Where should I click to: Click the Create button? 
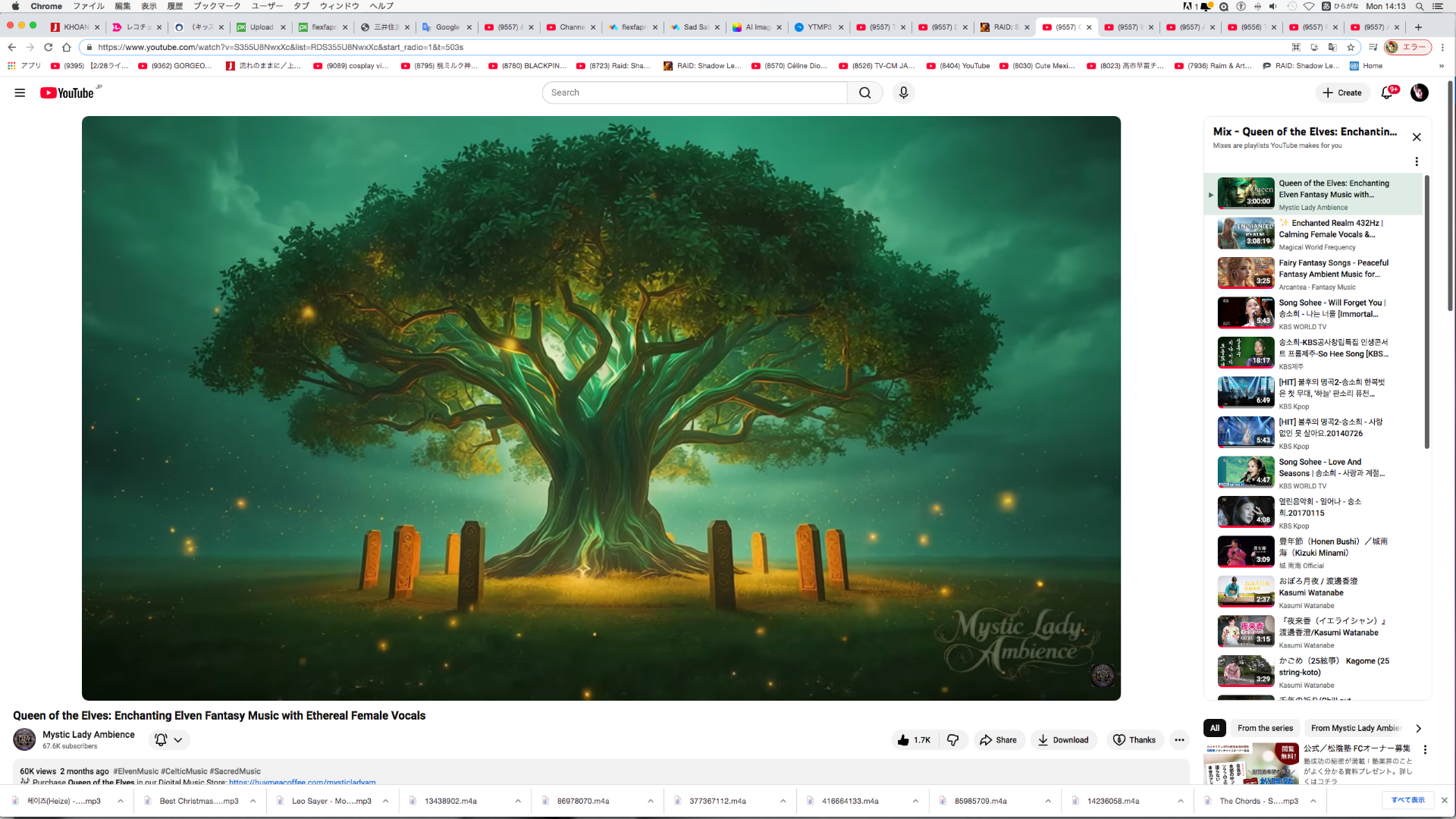1342,93
